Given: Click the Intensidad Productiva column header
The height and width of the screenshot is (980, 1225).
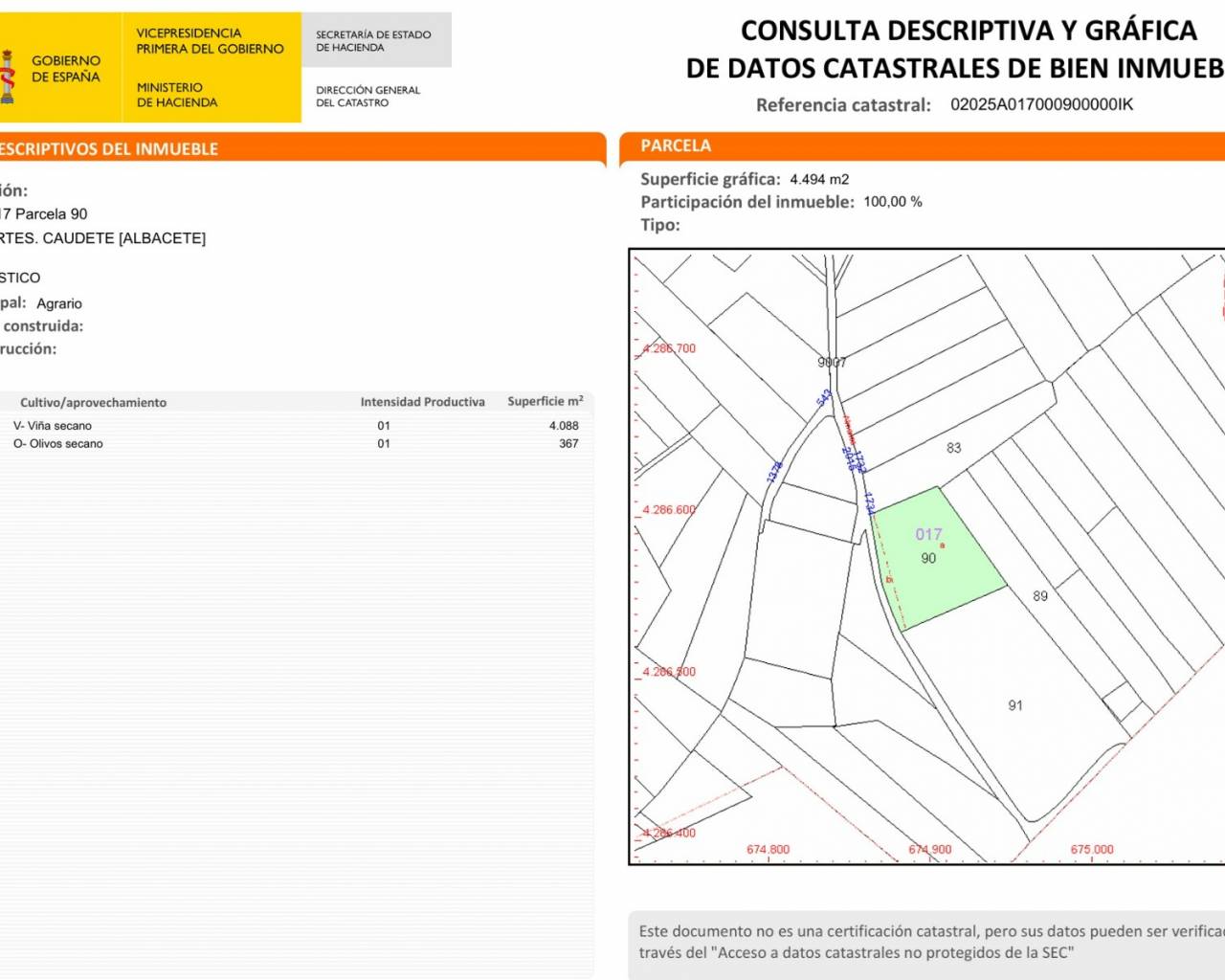Looking at the screenshot, I should [422, 402].
